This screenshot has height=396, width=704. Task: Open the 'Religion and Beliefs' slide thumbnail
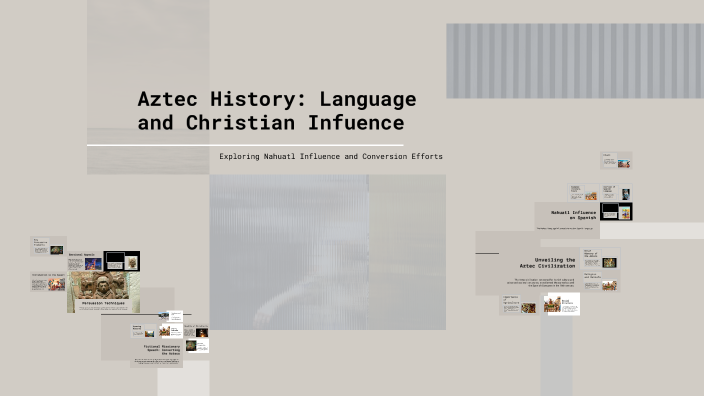[601, 282]
